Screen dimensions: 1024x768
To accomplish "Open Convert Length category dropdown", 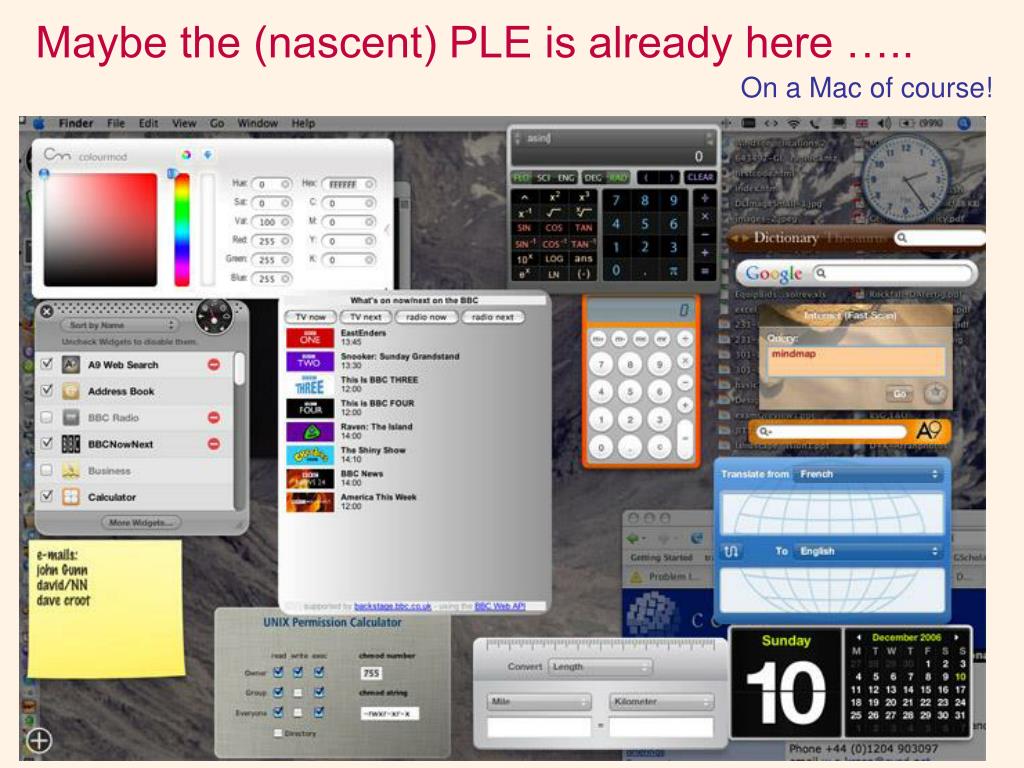I will (x=600, y=667).
